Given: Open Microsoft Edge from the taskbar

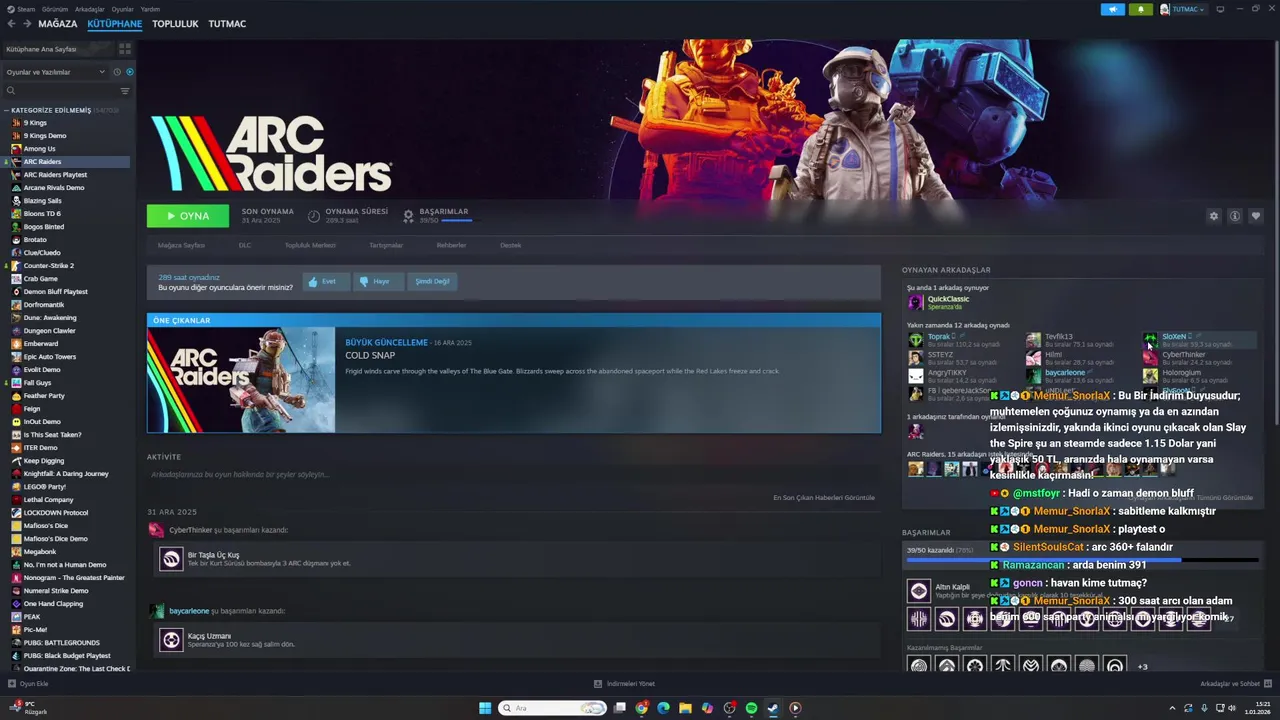Looking at the screenshot, I should (x=663, y=708).
